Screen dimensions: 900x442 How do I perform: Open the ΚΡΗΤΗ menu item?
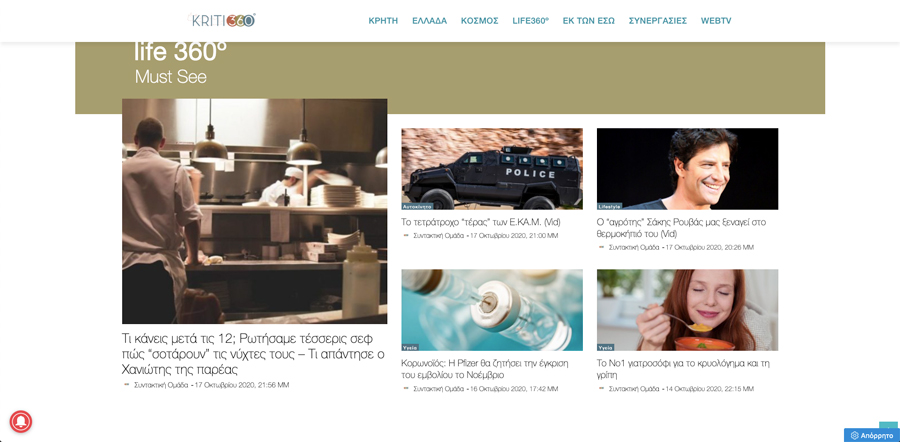click(383, 21)
